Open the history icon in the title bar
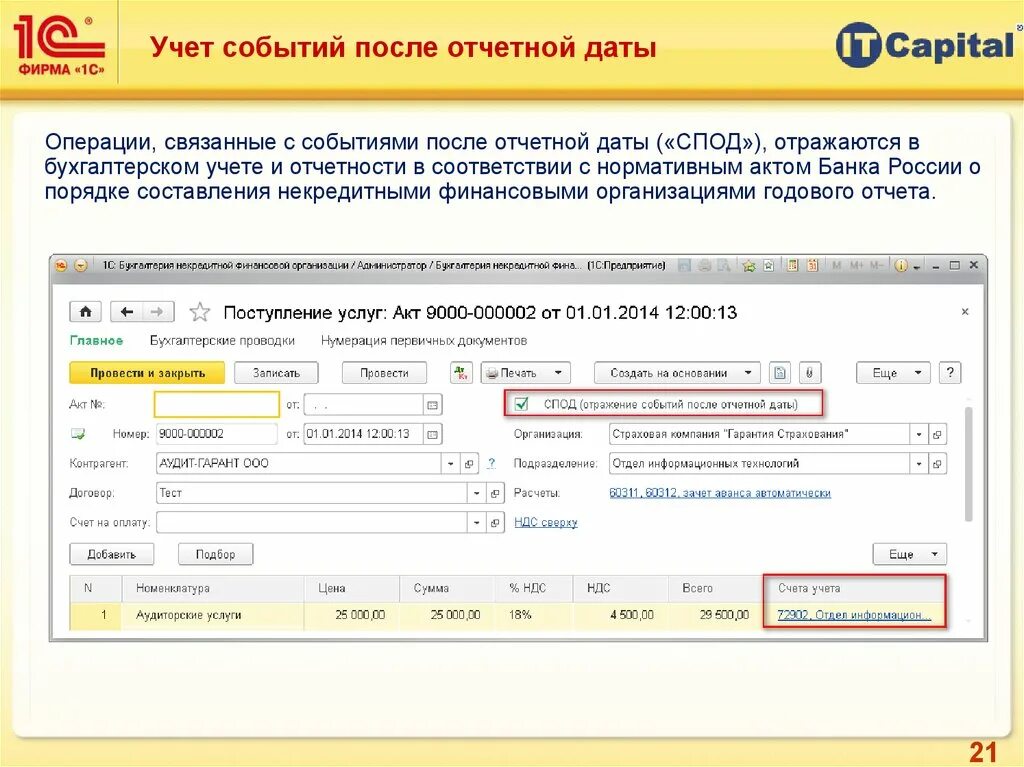This screenshot has height=767, width=1024. coord(769,266)
